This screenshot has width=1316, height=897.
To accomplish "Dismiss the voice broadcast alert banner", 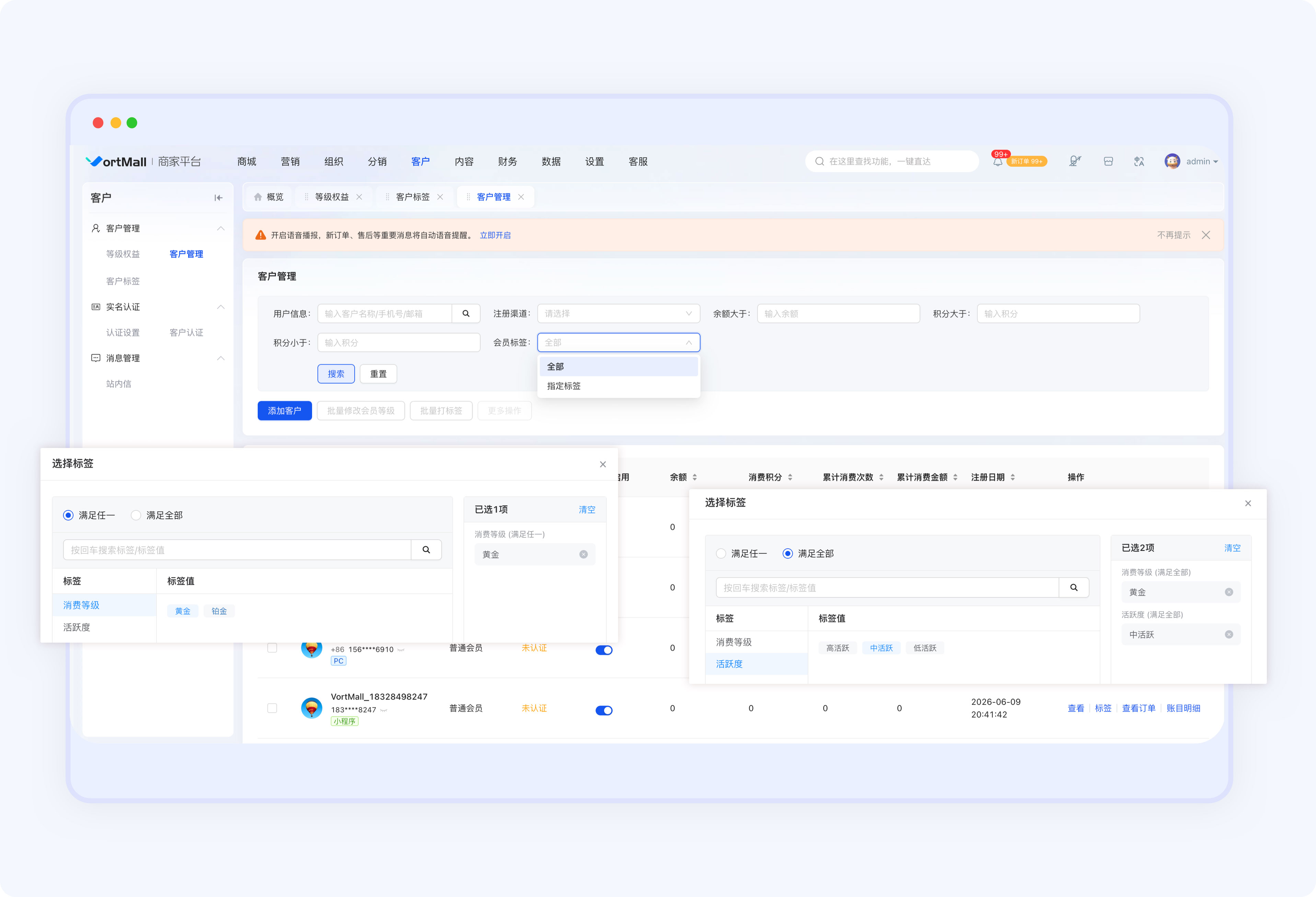I will [x=1205, y=235].
